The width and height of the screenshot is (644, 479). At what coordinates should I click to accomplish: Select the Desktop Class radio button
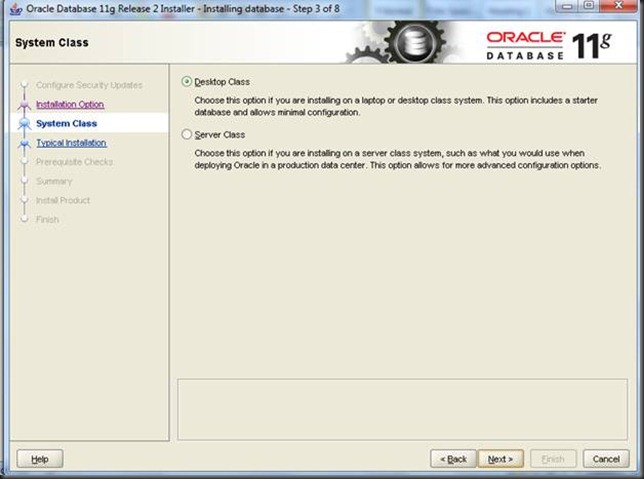click(186, 82)
